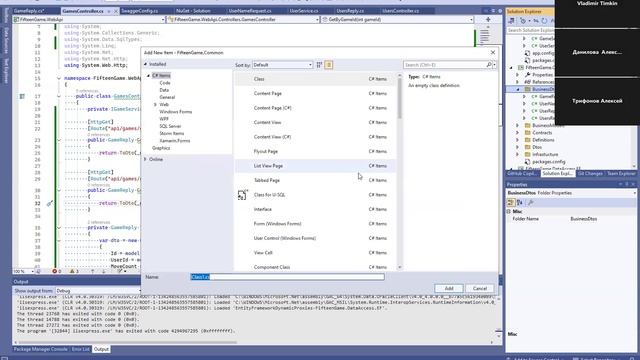This screenshot has width=640, height=360.
Task: Click the dialog Search (Ctrl+E) field
Action: [445, 65]
